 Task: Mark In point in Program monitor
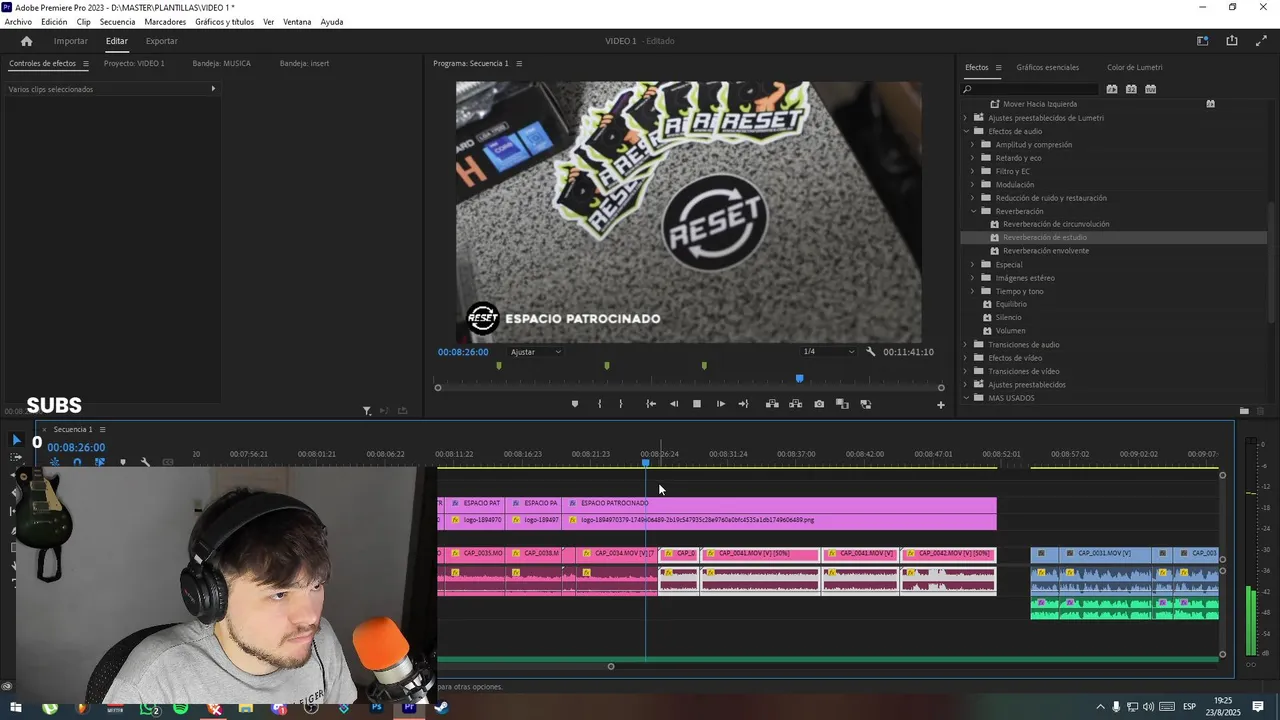(x=599, y=404)
